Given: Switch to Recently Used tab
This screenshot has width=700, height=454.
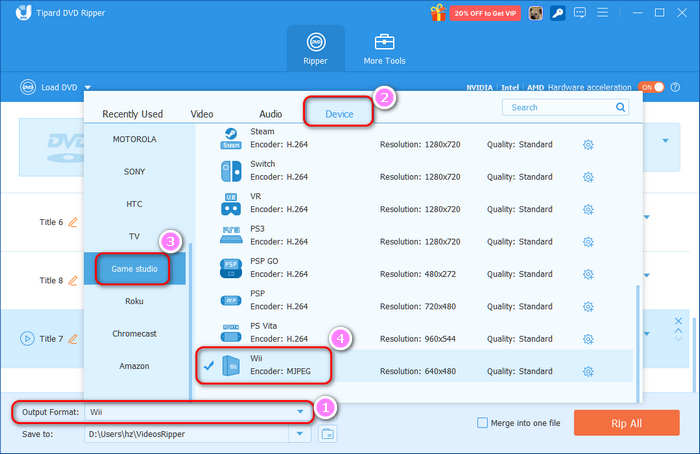Looking at the screenshot, I should tap(132, 114).
